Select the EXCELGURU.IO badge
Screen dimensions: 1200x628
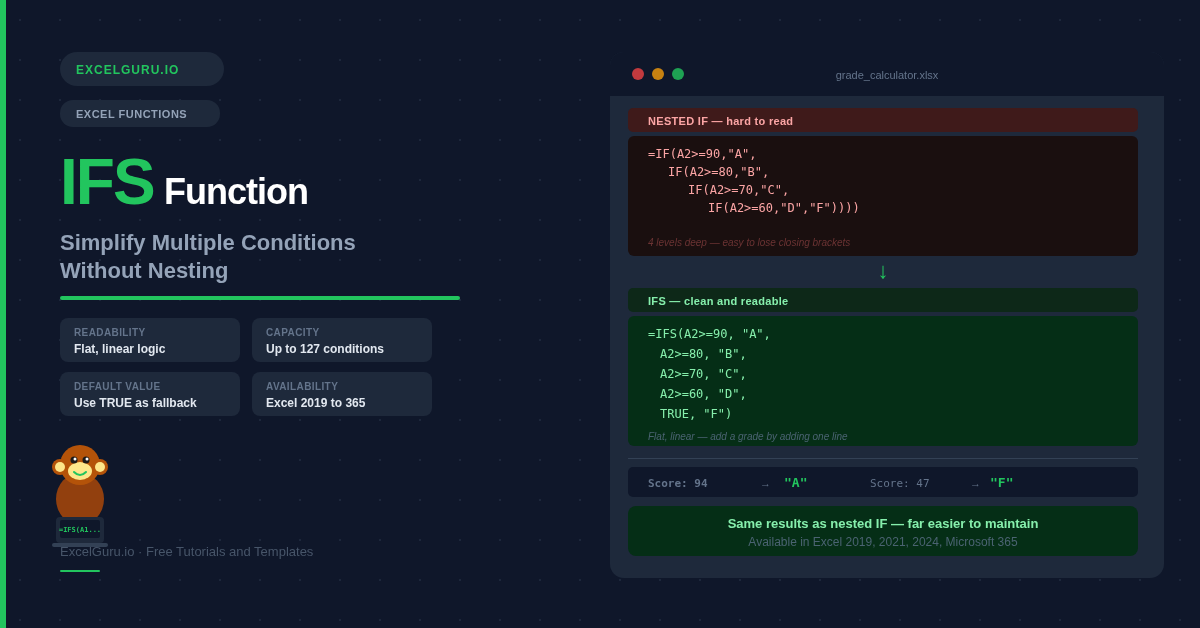pos(141,69)
